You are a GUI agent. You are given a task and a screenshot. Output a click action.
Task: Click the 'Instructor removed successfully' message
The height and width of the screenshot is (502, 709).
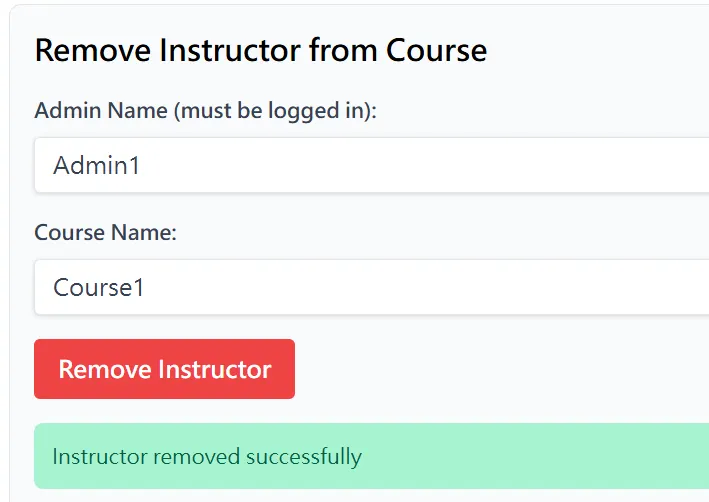(206, 457)
